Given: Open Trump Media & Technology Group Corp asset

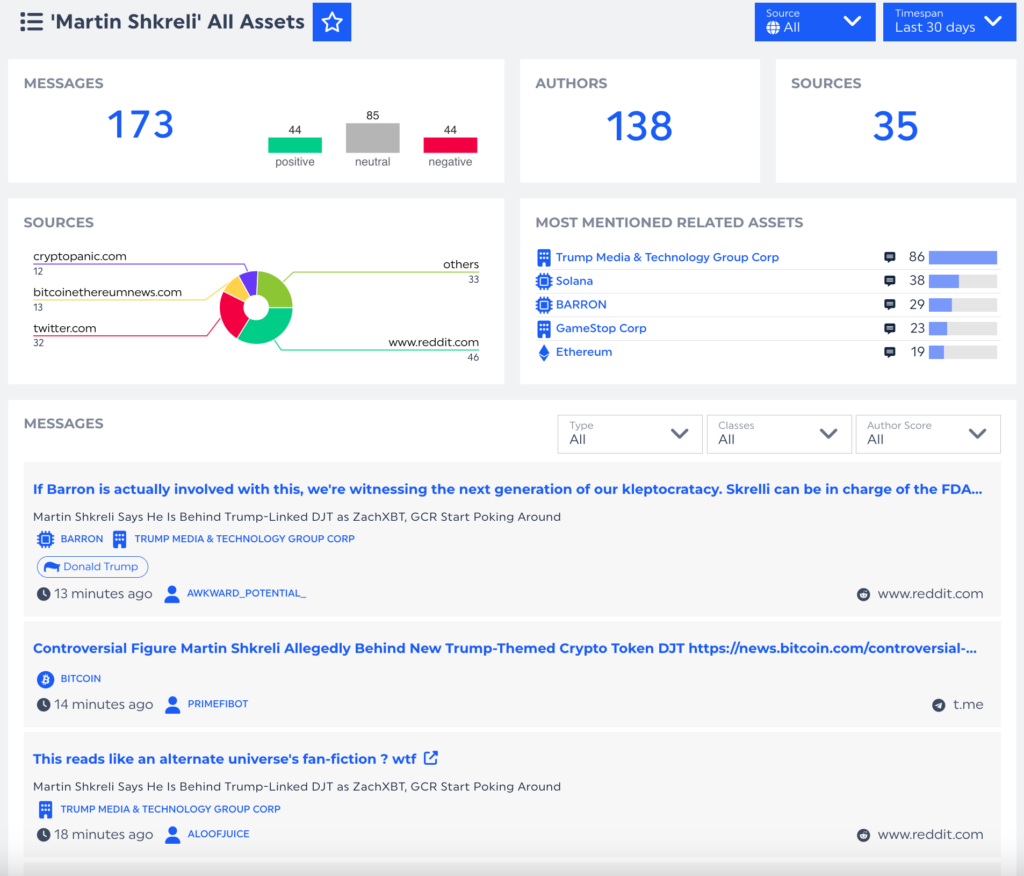Looking at the screenshot, I should (667, 257).
